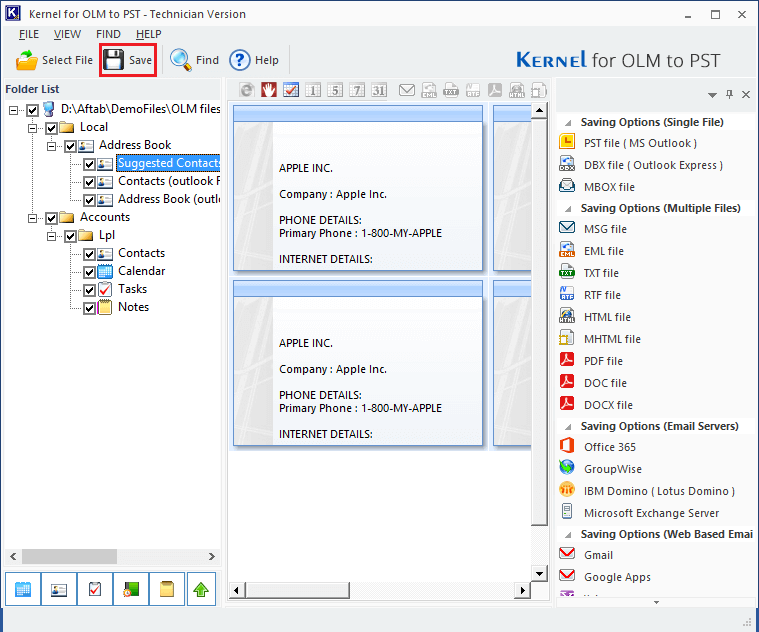Click the green journal icon at the bottom left

(x=131, y=589)
